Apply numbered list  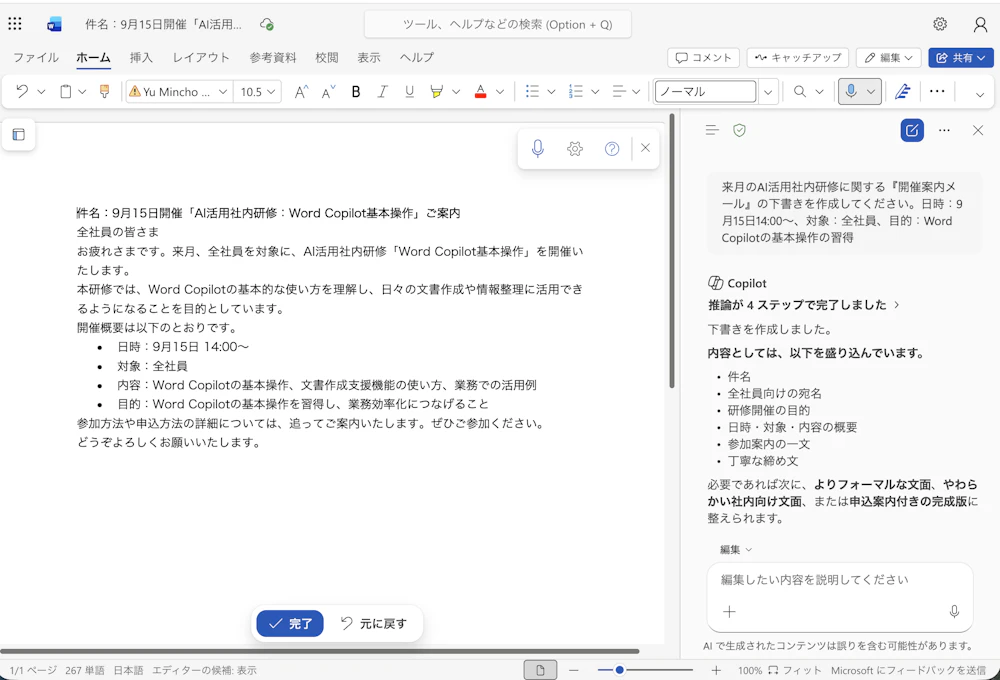coord(576,92)
